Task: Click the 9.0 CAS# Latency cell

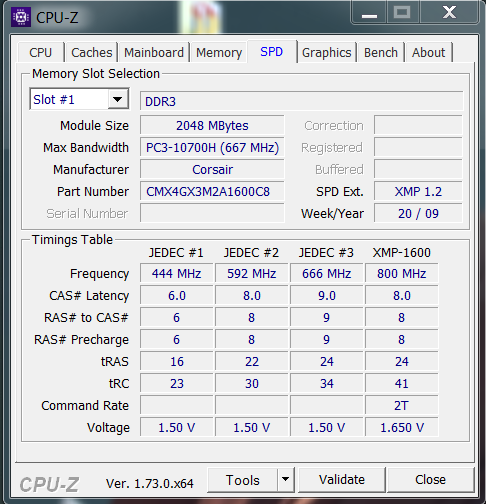Action: point(327,295)
